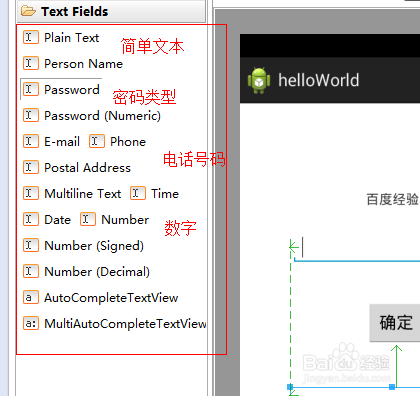Click the corner selection handle at dashed guide
Screen dimensions: 420x396
290,387
